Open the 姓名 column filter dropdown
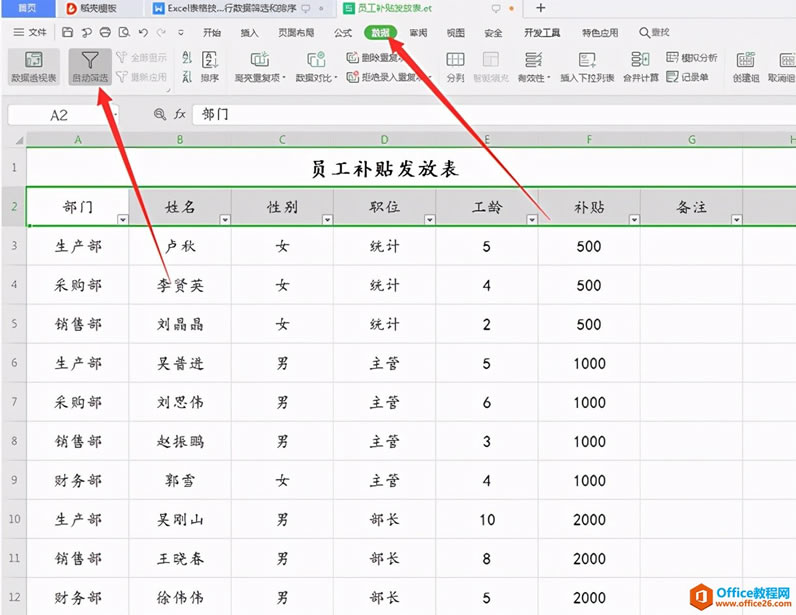Screen dimensions: 796x615 (x=225, y=219)
